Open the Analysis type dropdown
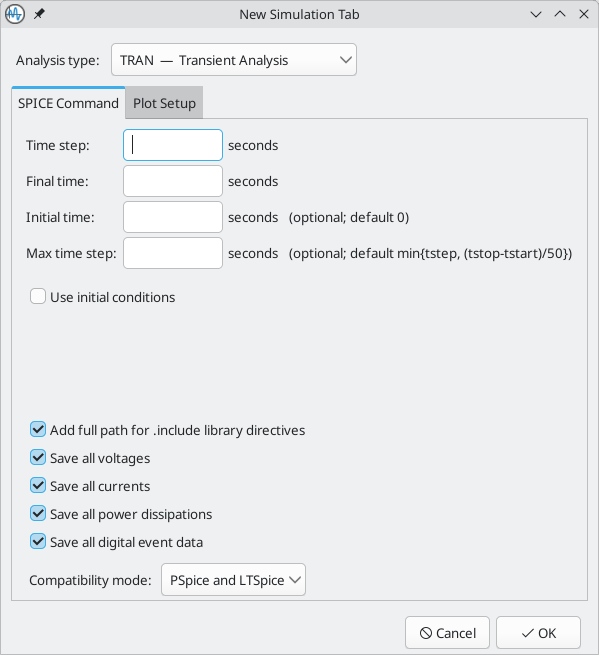Screen dimensions: 599x655 point(234,60)
